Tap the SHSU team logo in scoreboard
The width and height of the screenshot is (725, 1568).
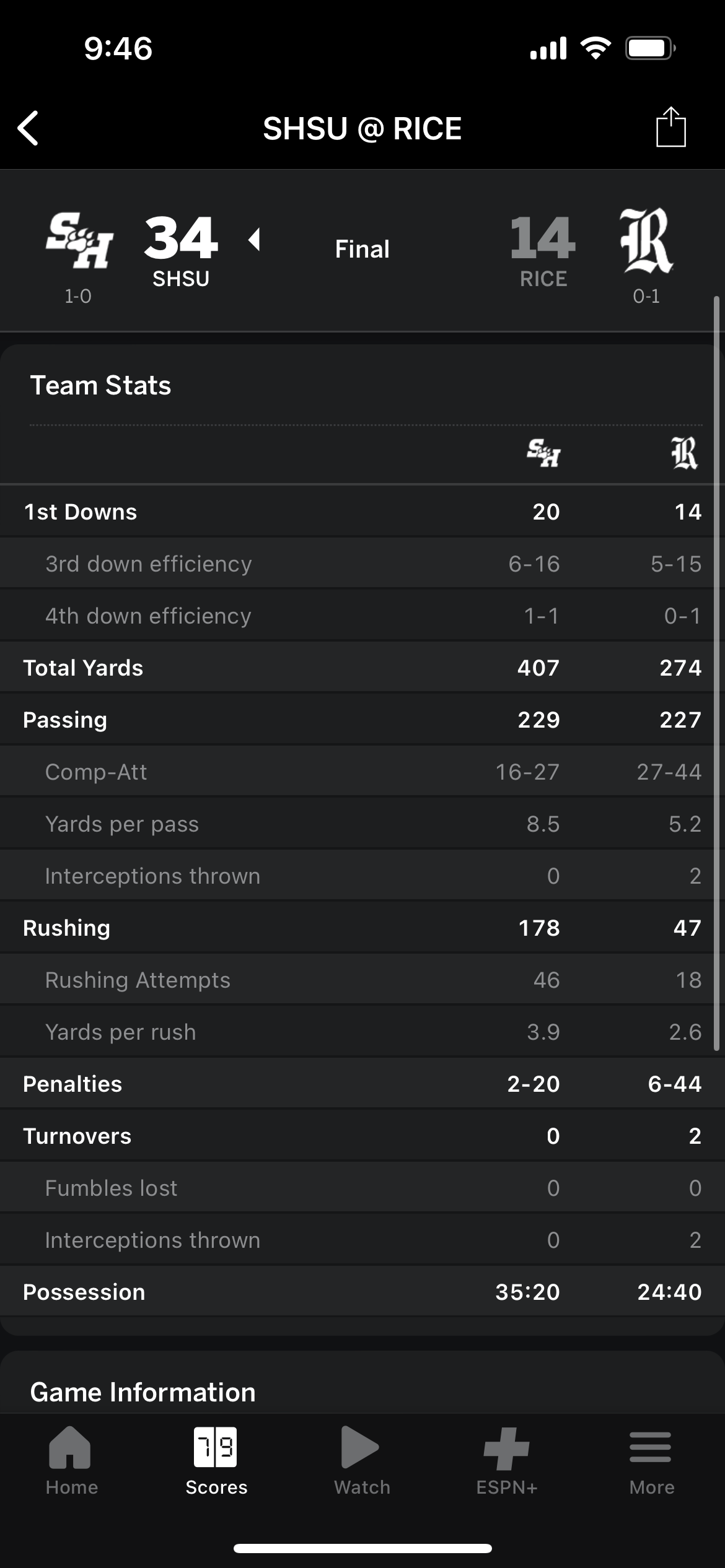pyautogui.click(x=79, y=240)
